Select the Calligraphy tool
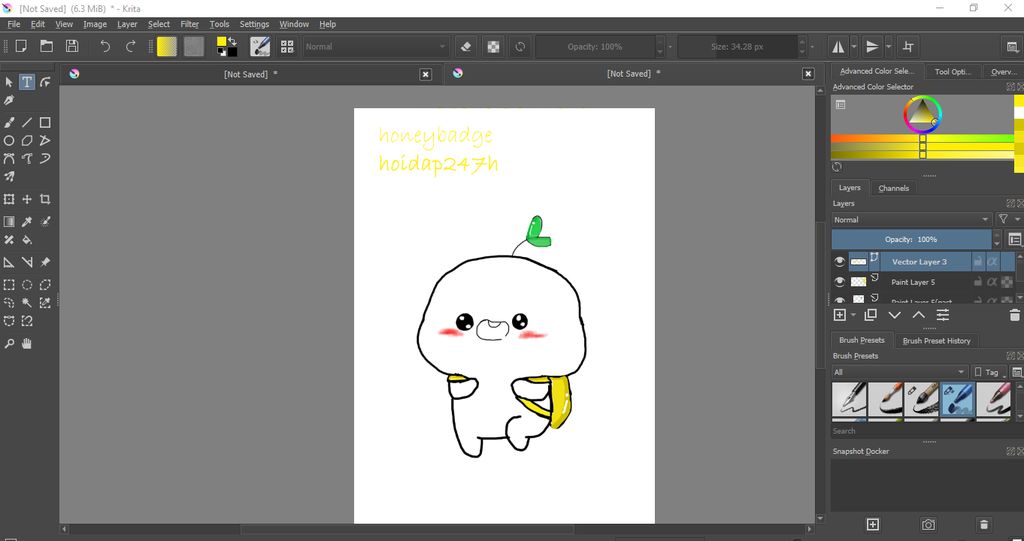1024x541 pixels. point(8,100)
